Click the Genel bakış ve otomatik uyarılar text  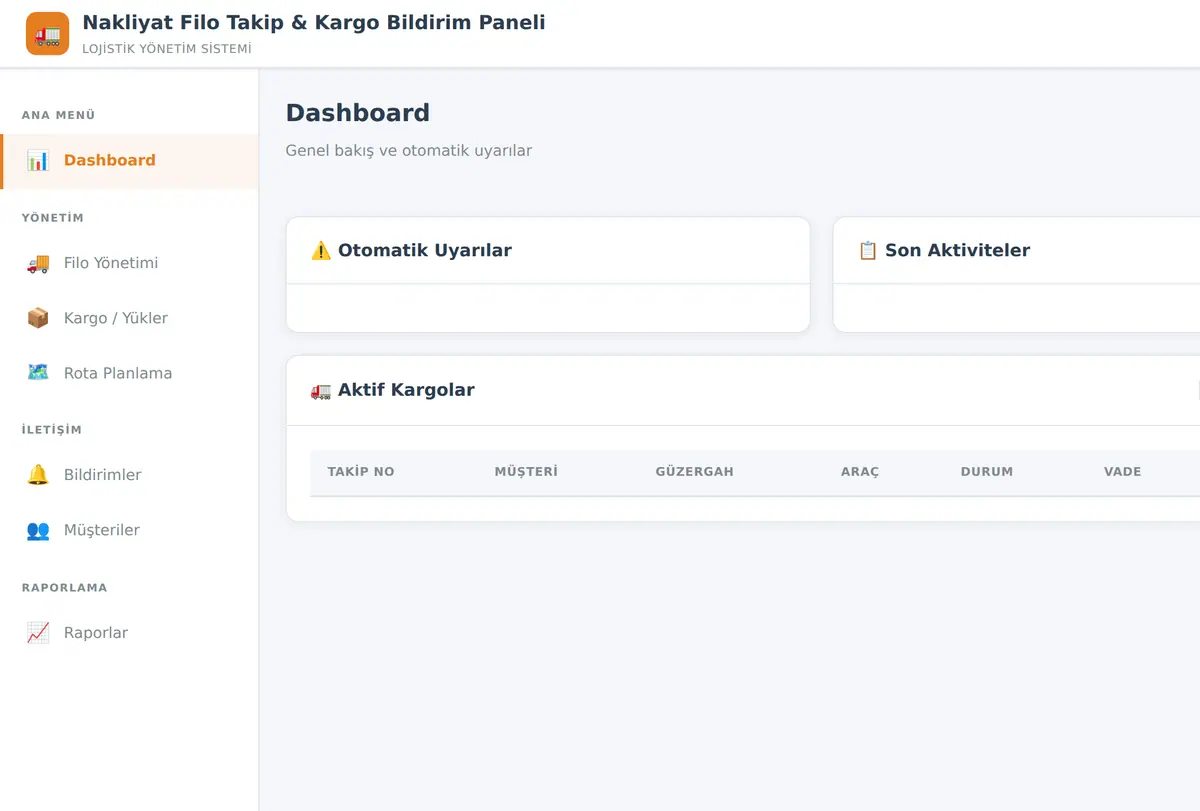coord(409,151)
